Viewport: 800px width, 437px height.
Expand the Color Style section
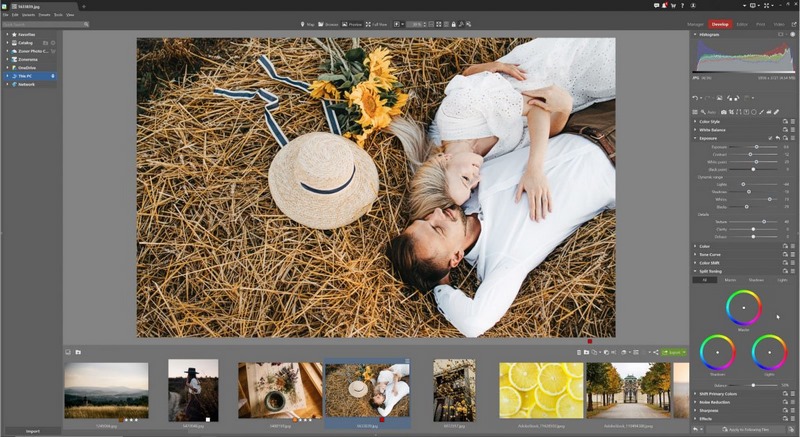pos(709,121)
